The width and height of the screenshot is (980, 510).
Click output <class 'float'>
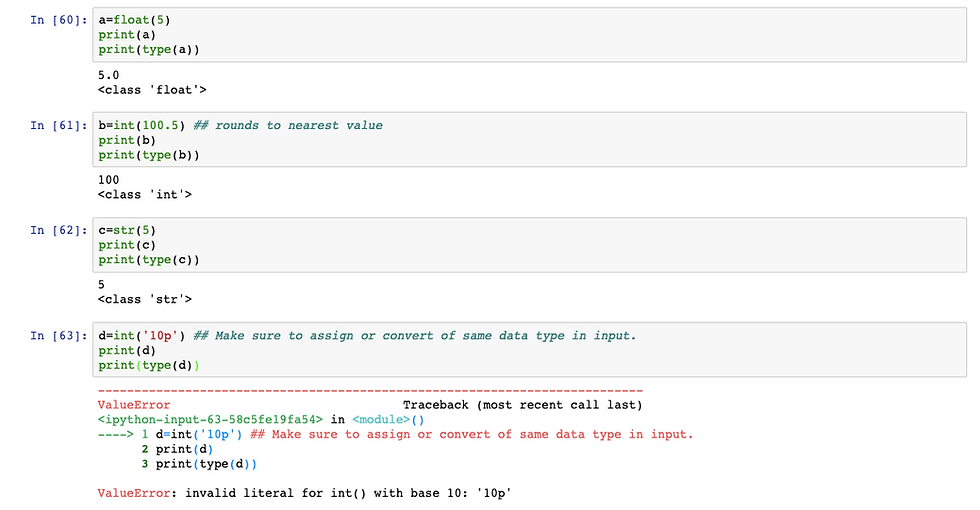152,90
